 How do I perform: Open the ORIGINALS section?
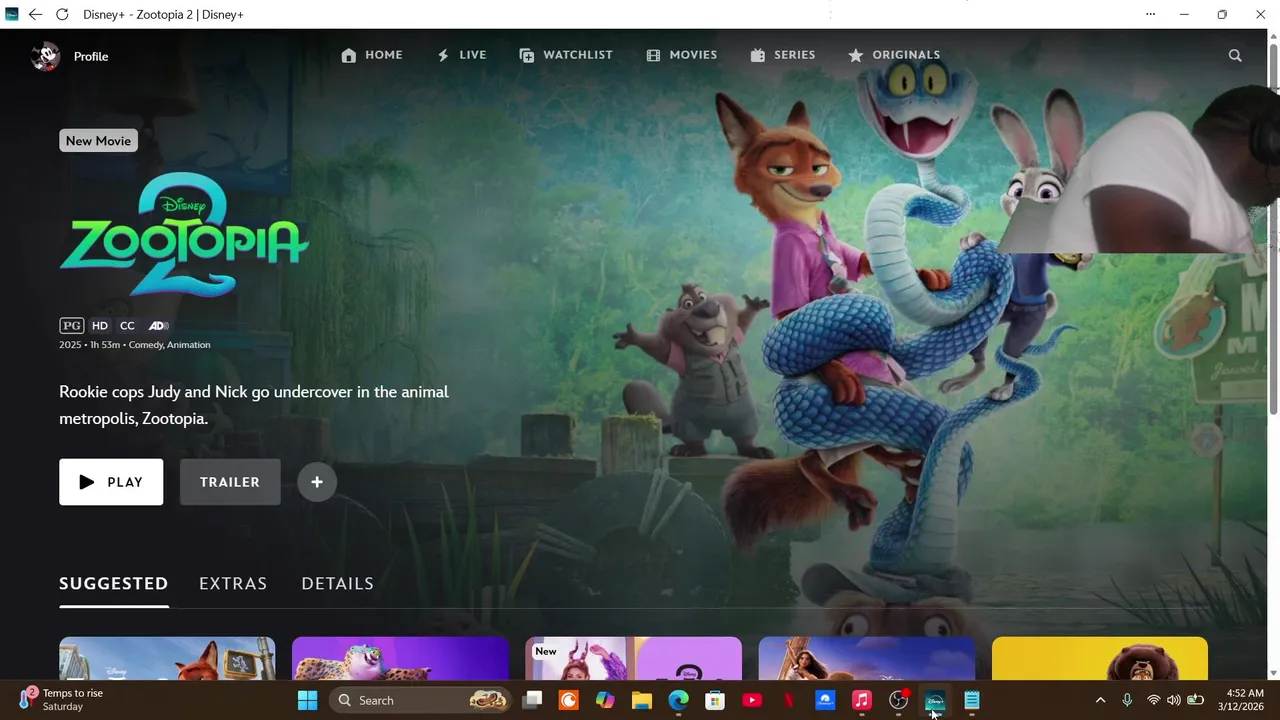[x=894, y=55]
